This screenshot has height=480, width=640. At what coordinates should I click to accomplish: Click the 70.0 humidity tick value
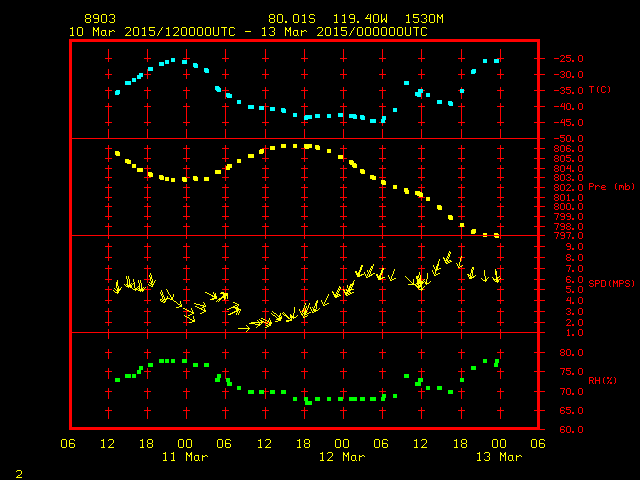[x=571, y=392]
